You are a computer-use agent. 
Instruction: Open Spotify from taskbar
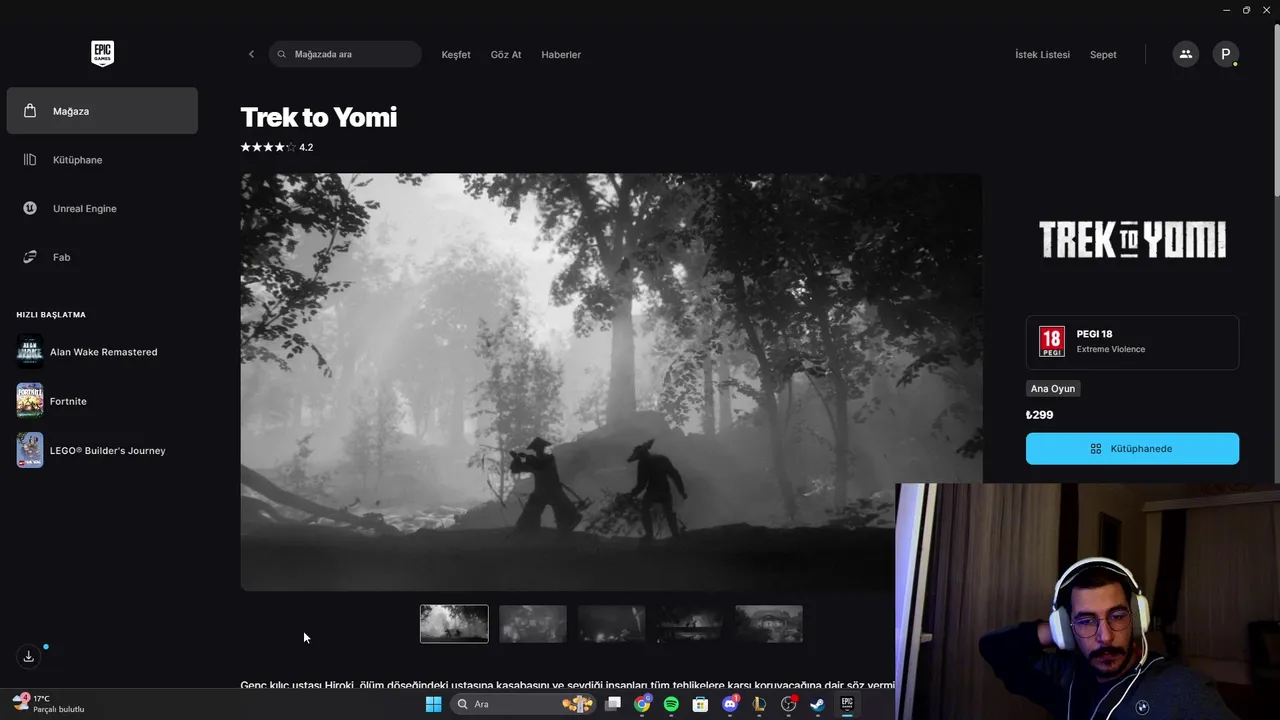pos(671,704)
